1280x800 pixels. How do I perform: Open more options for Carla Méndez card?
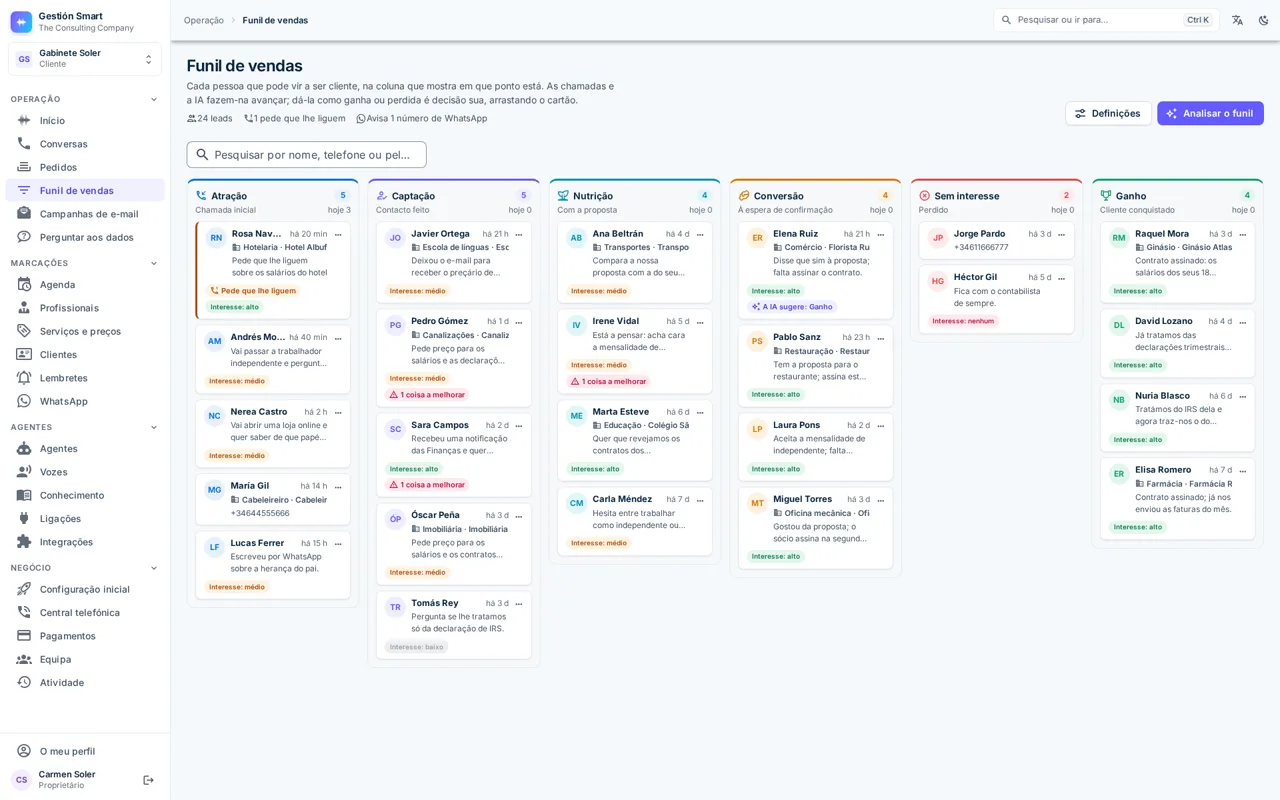pos(700,500)
